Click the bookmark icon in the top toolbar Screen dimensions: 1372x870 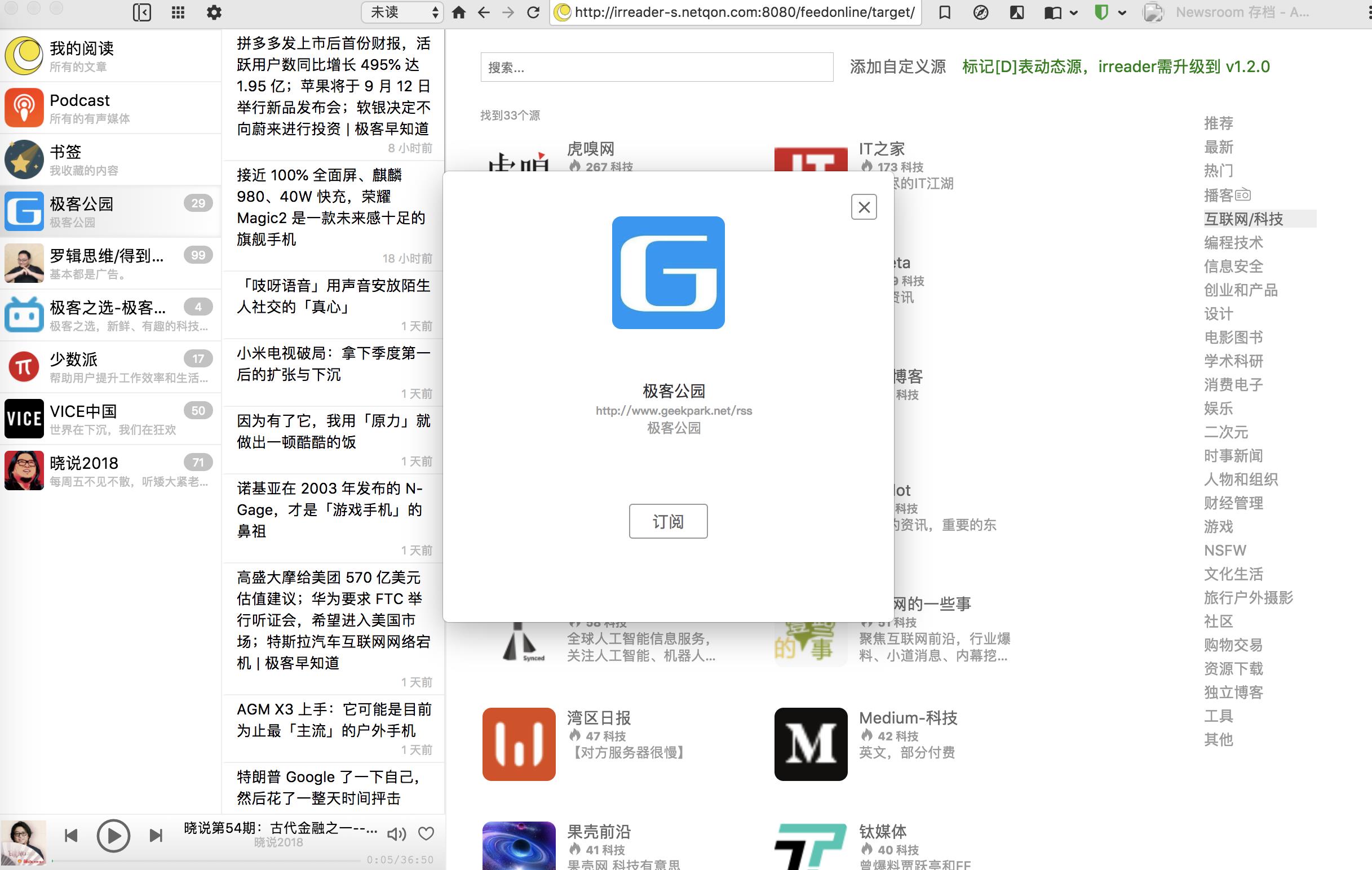(944, 12)
